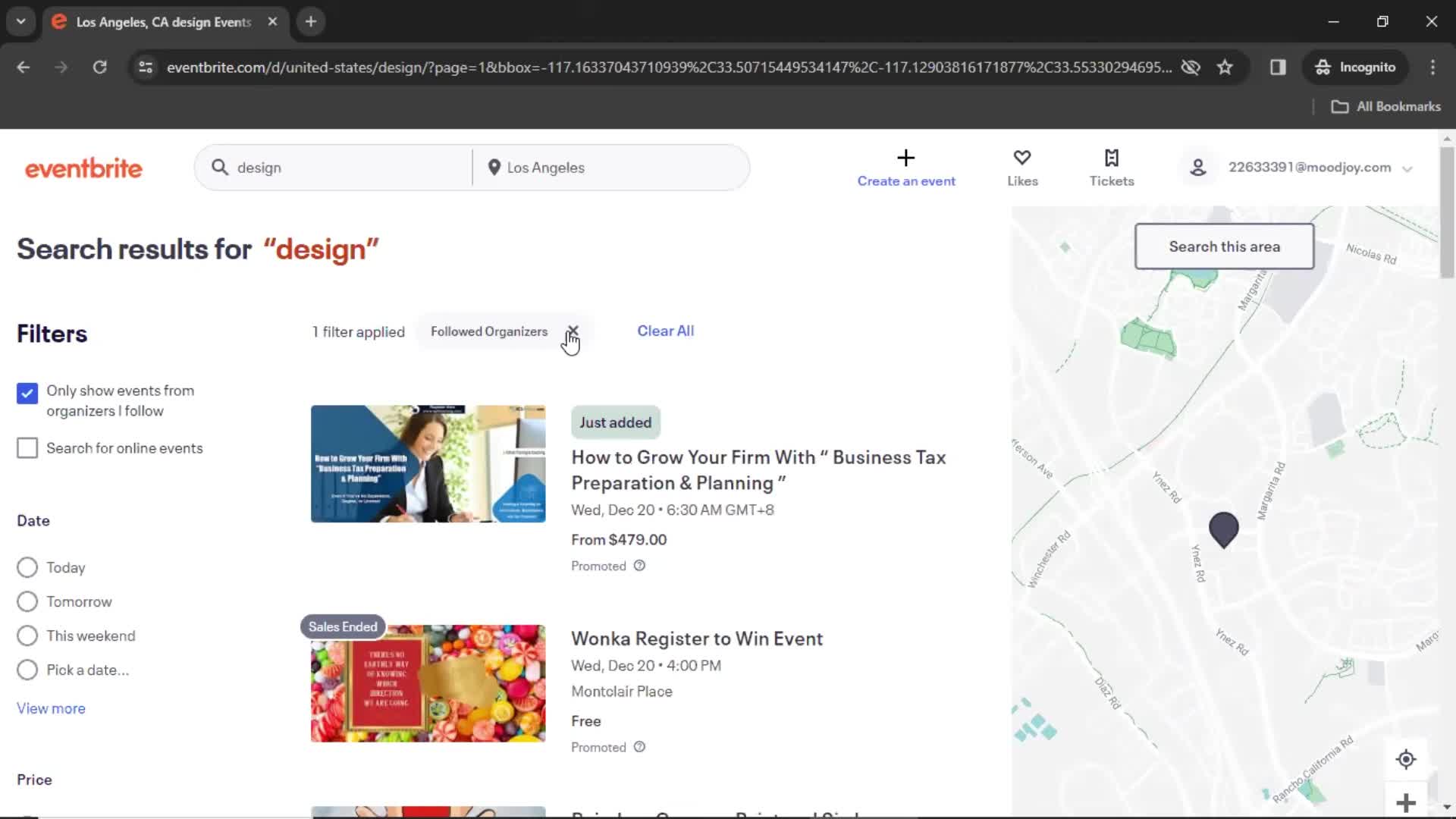Click the info icon beside Promoted on Business Tax event
Screen dimensions: 1456x819
639,566
